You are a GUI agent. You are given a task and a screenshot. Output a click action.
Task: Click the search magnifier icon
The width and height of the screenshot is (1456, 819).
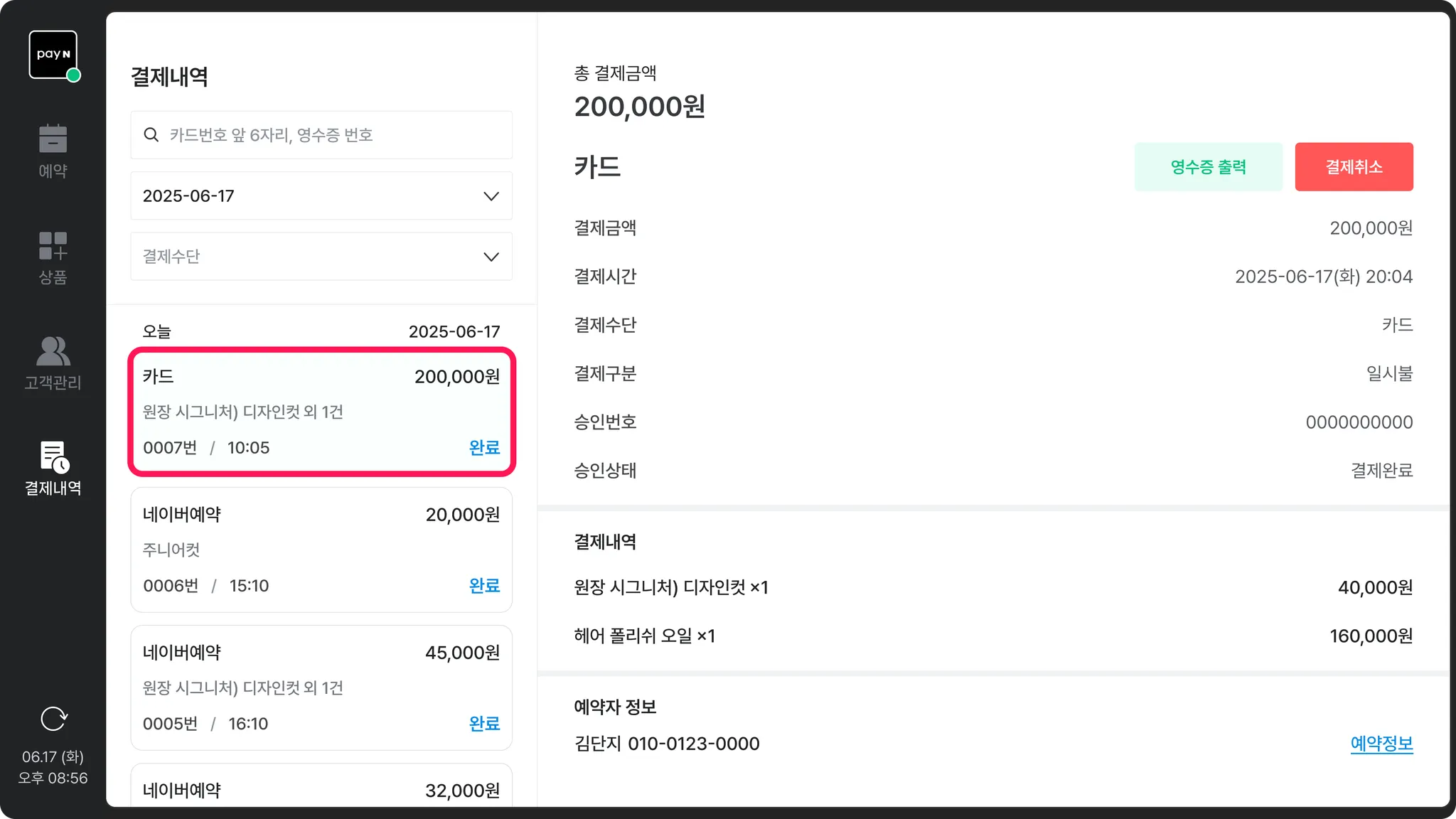[x=151, y=135]
